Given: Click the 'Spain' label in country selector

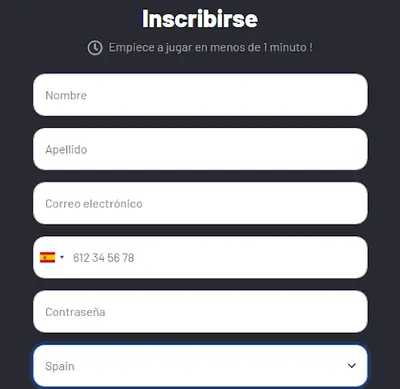Looking at the screenshot, I should tap(60, 366).
